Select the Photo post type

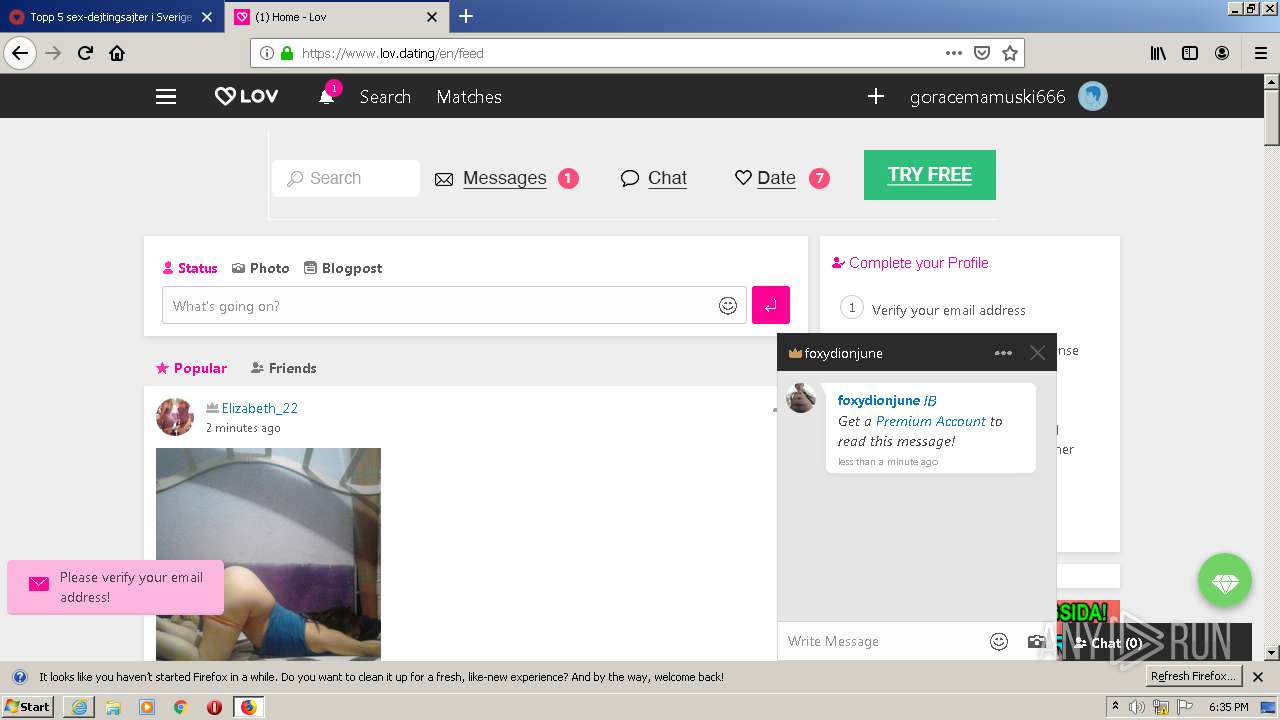[x=261, y=268]
